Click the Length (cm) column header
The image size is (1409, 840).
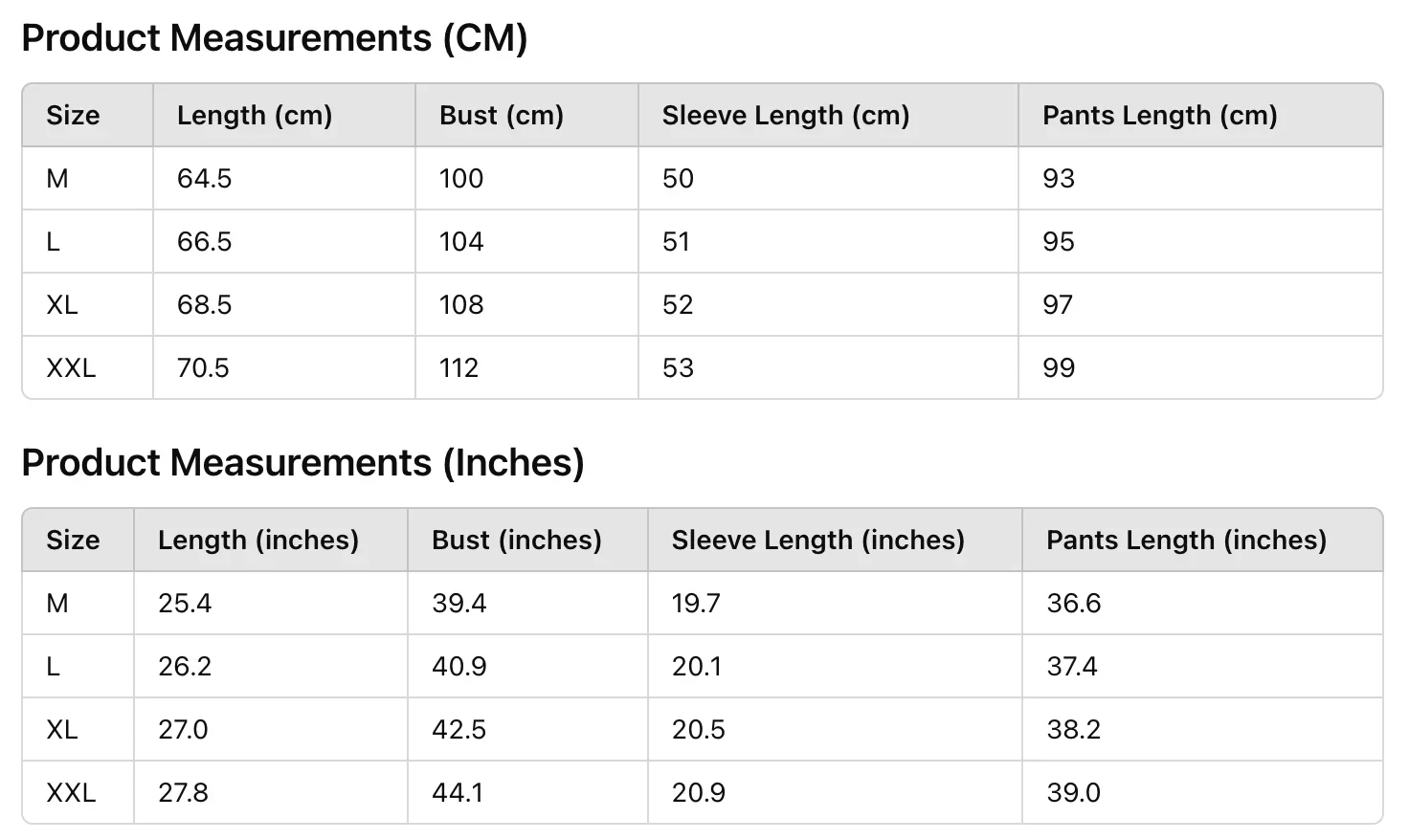tap(284, 116)
